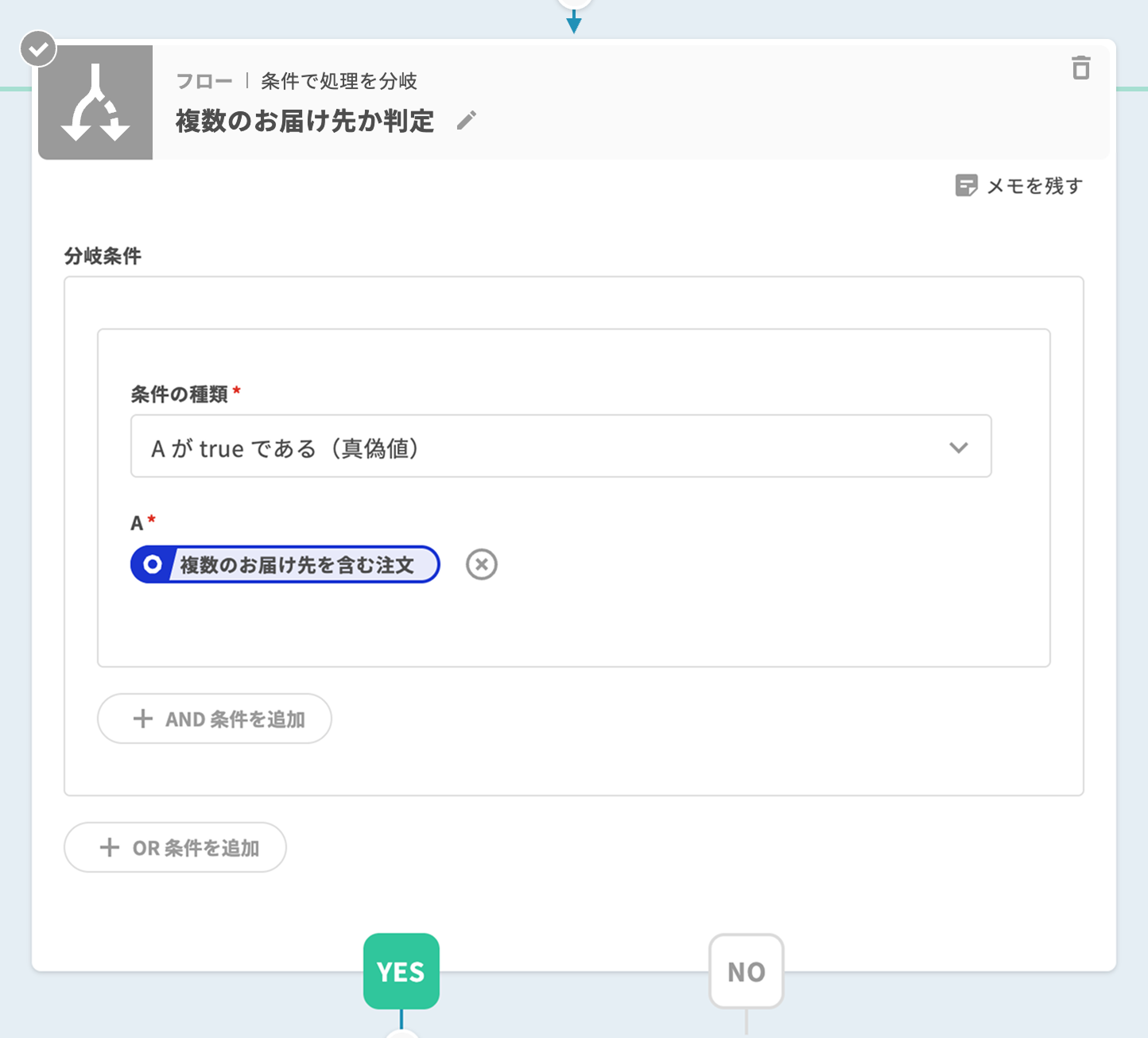Image resolution: width=1148 pixels, height=1038 pixels.
Task: Click the フロー breadcrumb label
Action: [x=204, y=81]
